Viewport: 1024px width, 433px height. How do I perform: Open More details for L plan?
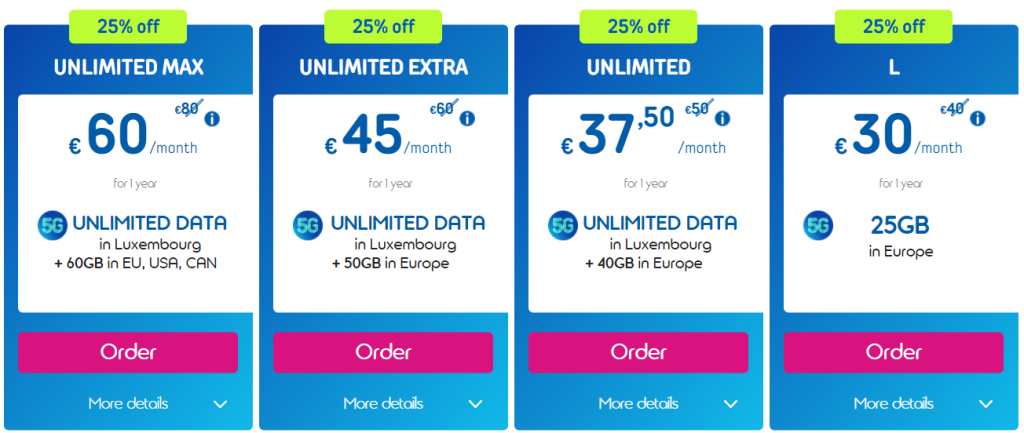coord(923,404)
